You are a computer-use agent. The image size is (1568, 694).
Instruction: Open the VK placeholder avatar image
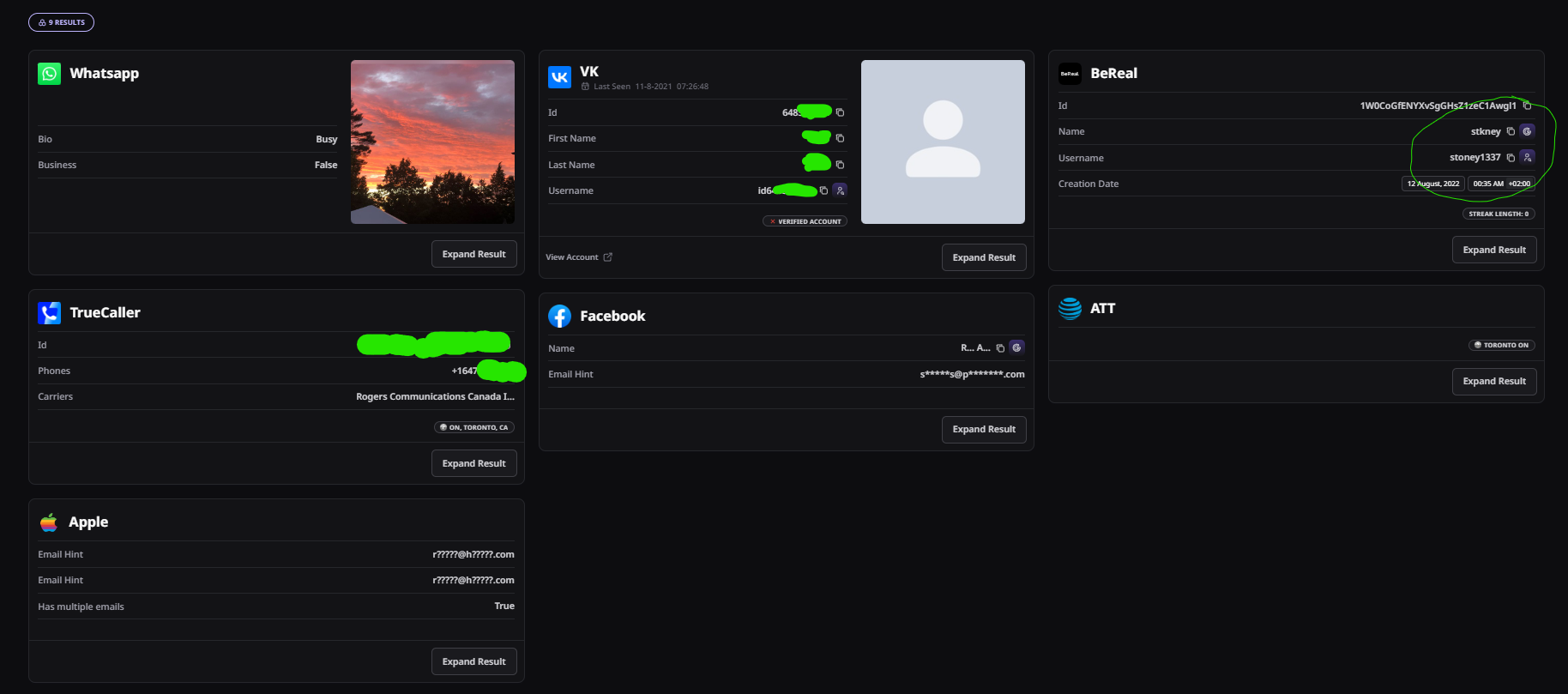943,142
